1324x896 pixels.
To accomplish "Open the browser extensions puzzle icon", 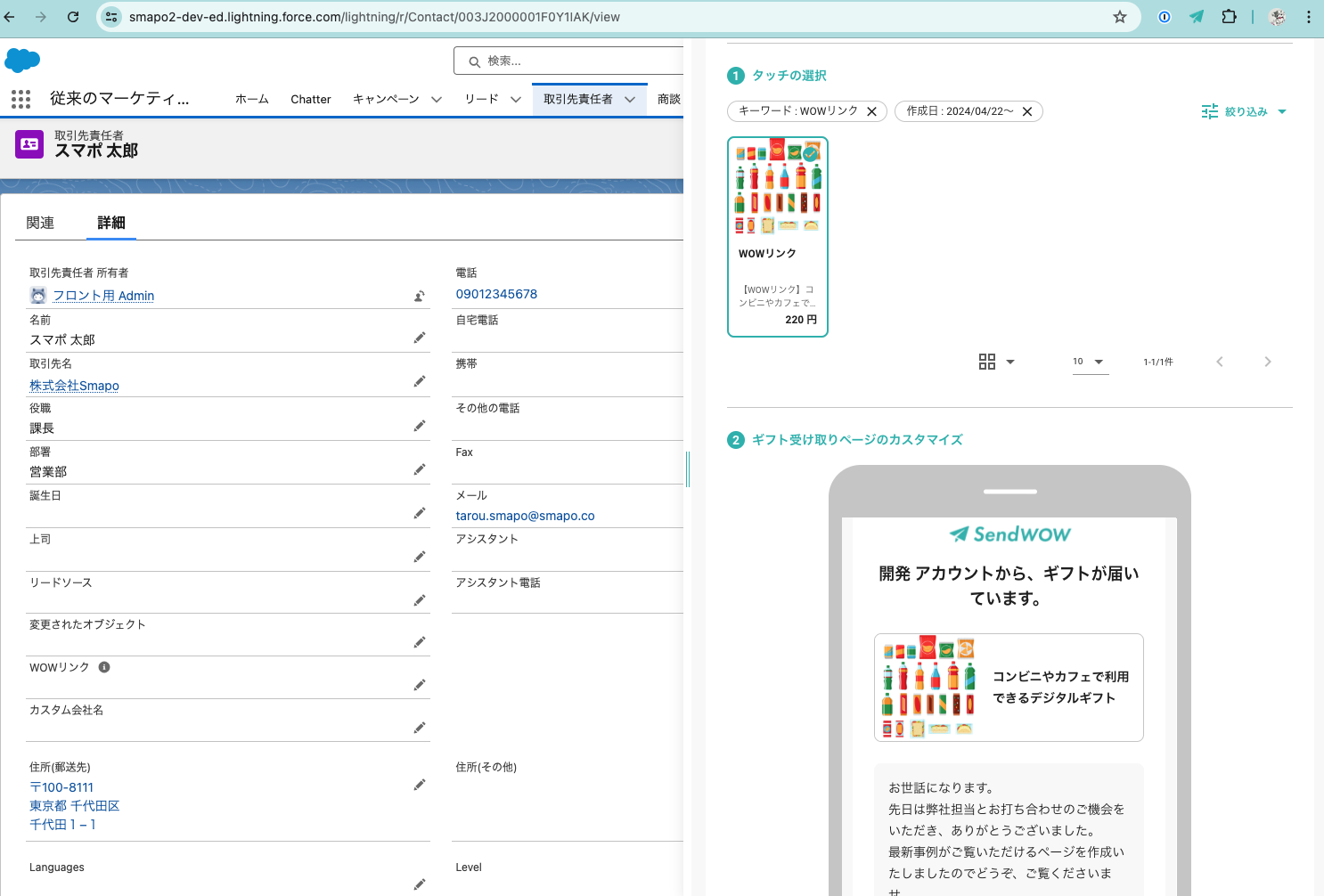I will click(1229, 17).
